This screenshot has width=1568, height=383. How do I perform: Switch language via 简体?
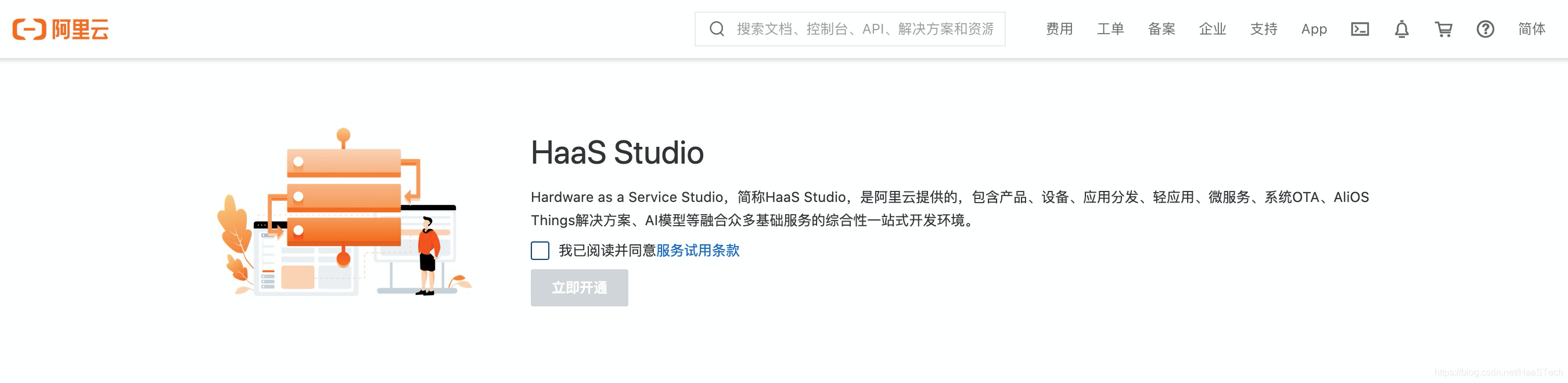[x=1531, y=29]
